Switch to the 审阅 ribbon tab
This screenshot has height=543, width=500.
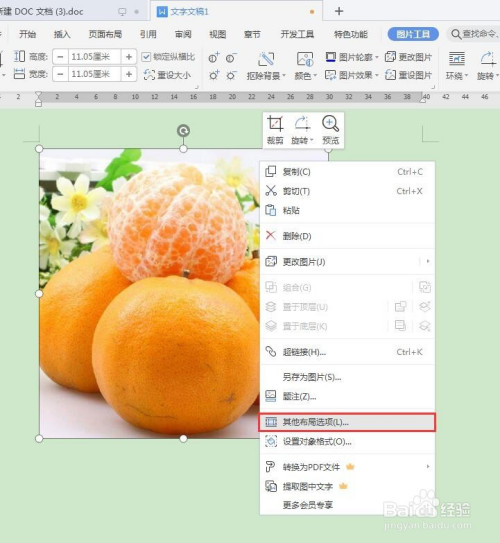click(183, 34)
